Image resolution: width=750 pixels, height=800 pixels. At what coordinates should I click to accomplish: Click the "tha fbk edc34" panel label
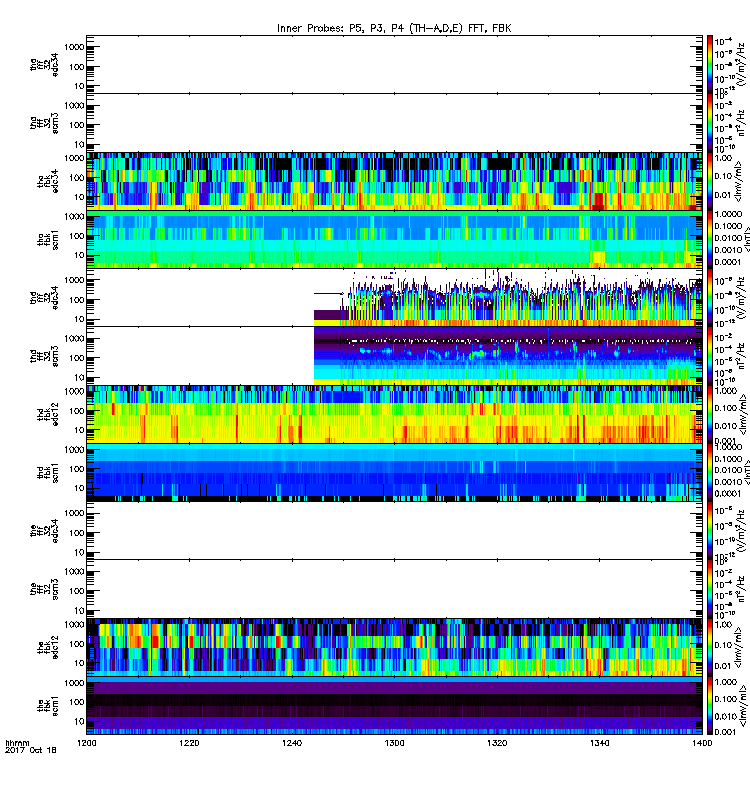point(48,181)
